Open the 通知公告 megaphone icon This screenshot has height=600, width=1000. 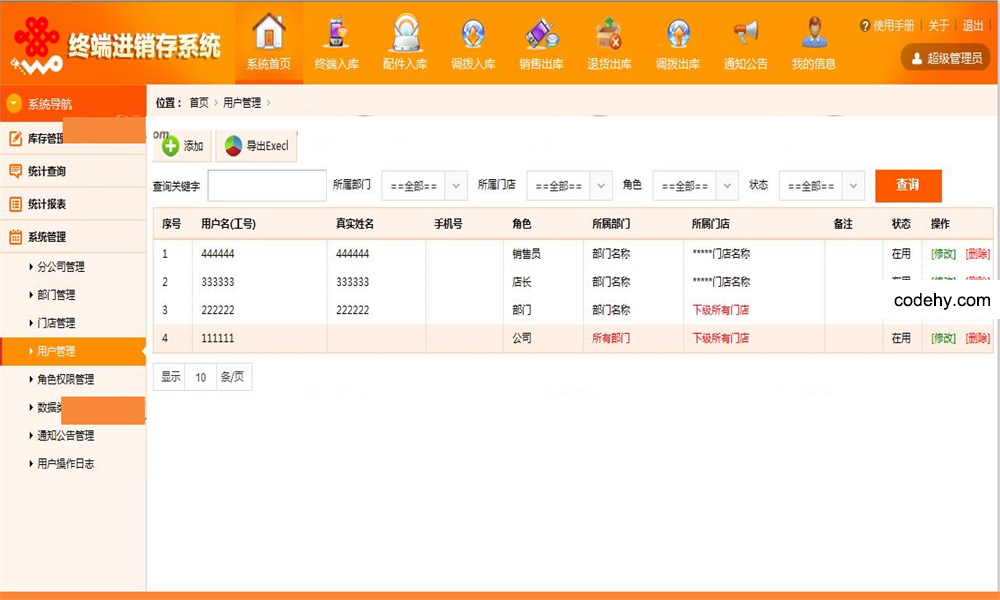pos(746,32)
